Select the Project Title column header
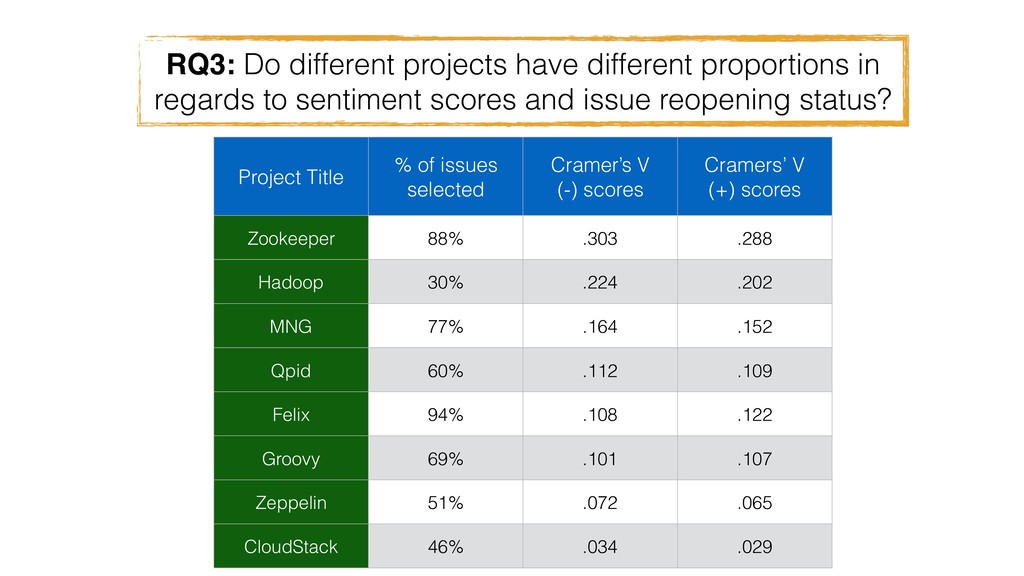The image size is (1024, 576). point(291,176)
